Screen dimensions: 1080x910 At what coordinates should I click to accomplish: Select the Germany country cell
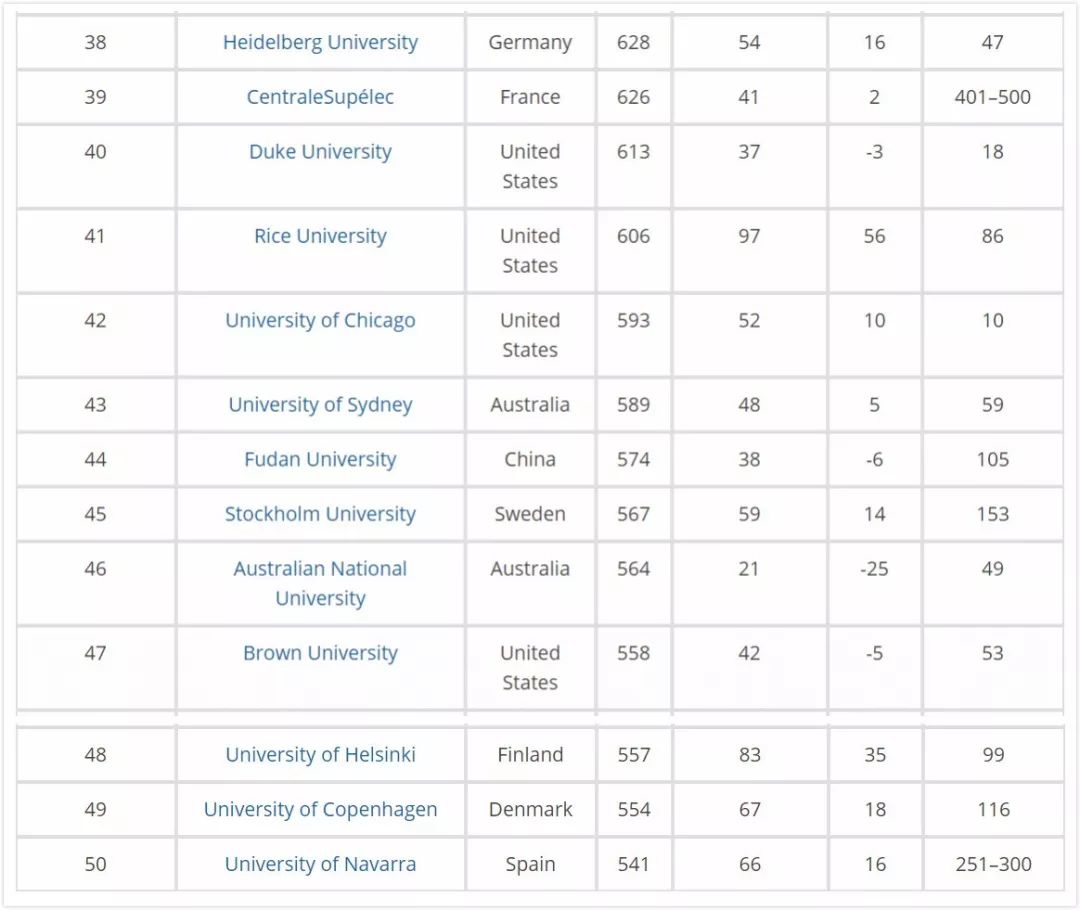[530, 43]
